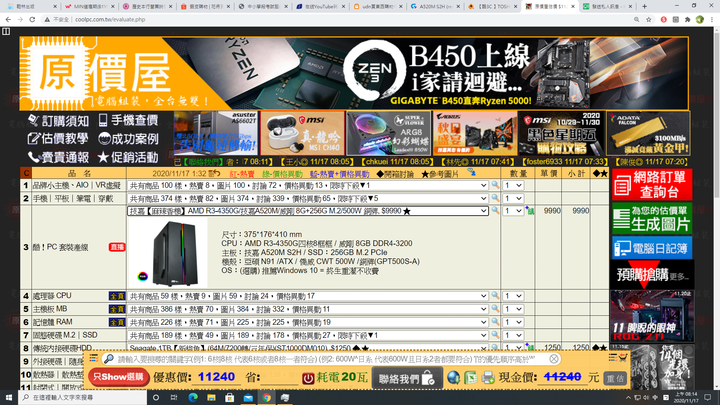720x405 pixels.
Task: Click the 全頁 badge on 處理器 CPU row
Action: (x=117, y=296)
